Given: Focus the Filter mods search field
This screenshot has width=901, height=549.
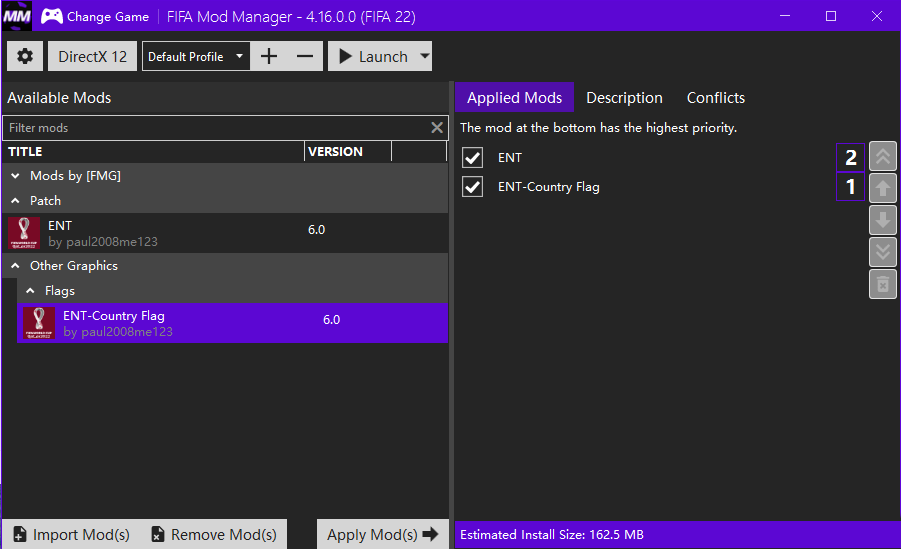Looking at the screenshot, I should pyautogui.click(x=218, y=128).
